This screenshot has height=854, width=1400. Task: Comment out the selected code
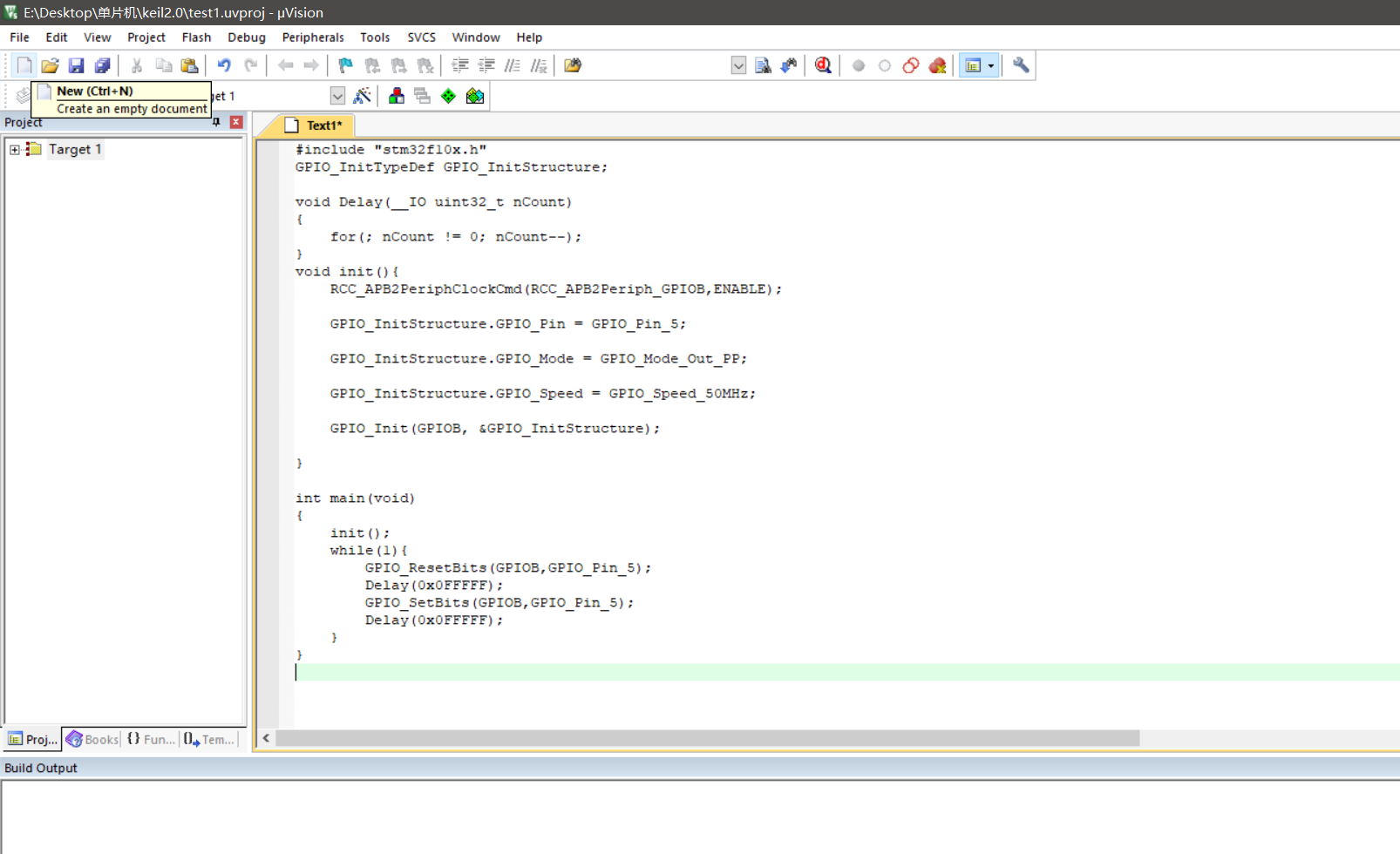point(513,65)
